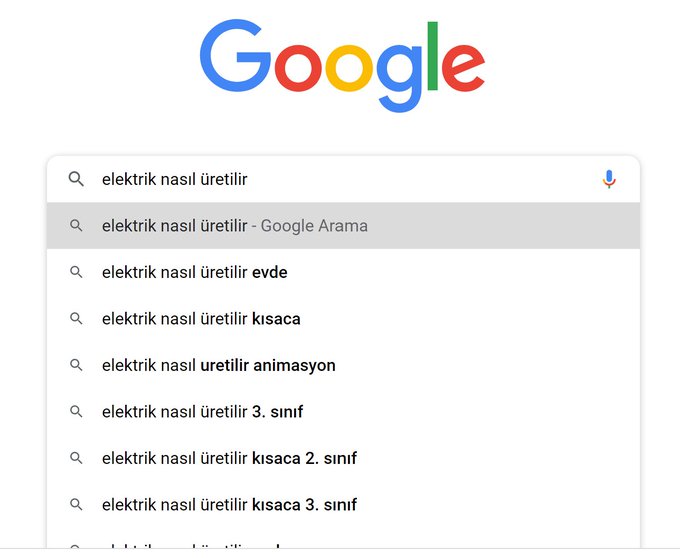Click the partially visible last suggestion
This screenshot has height=558, width=680.
(x=343, y=540)
